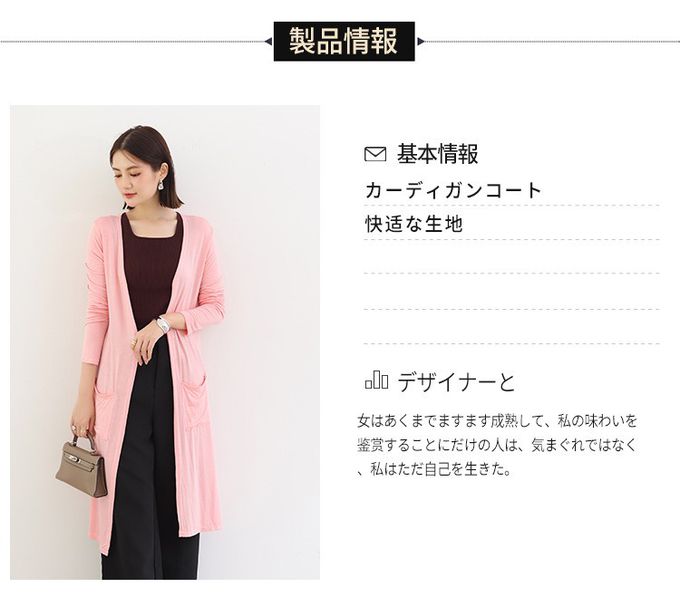Click the 快适な生地 fabric description line
Viewport: 680px width, 597px height.
[x=414, y=225]
